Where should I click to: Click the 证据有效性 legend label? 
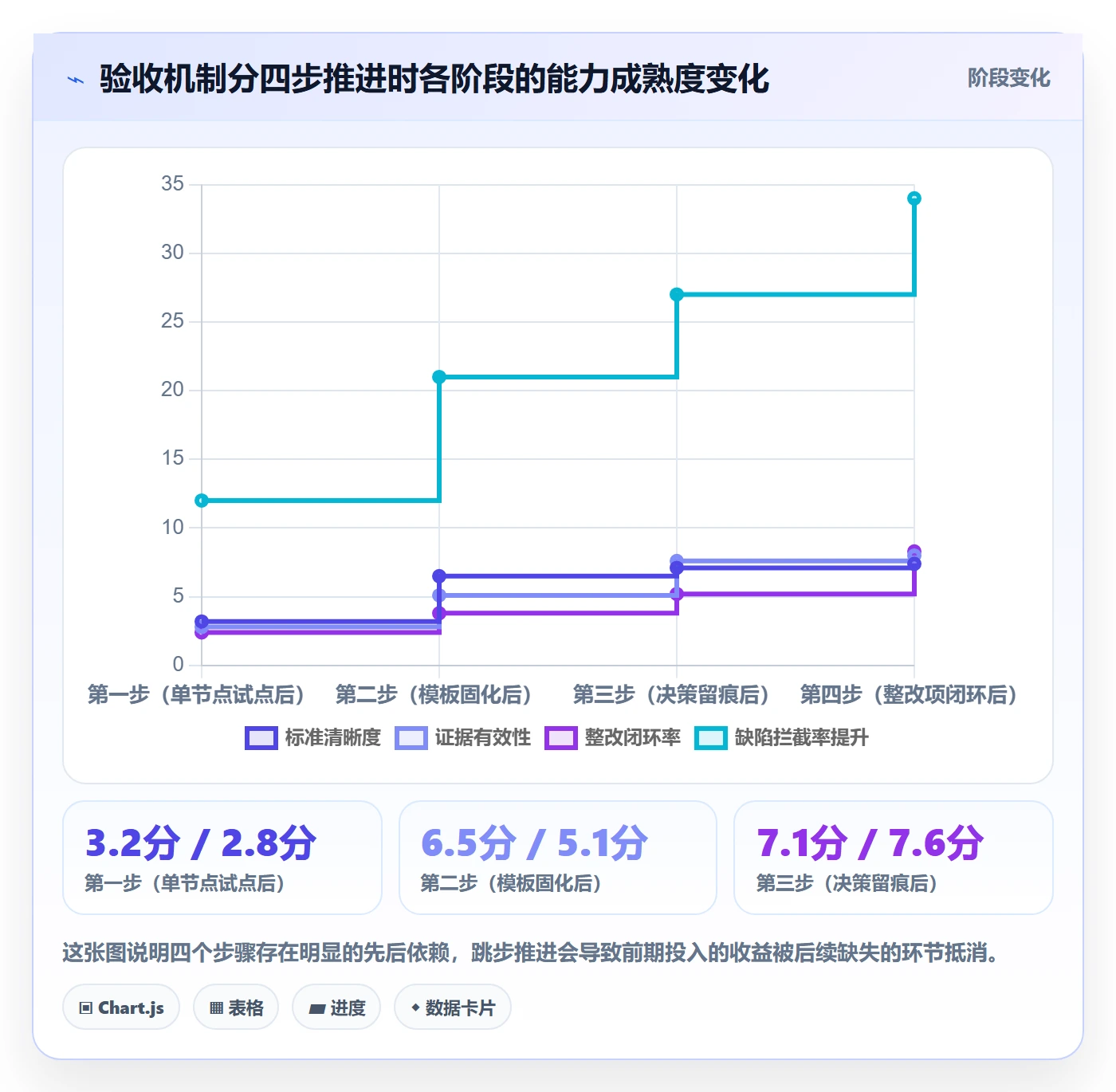(483, 738)
